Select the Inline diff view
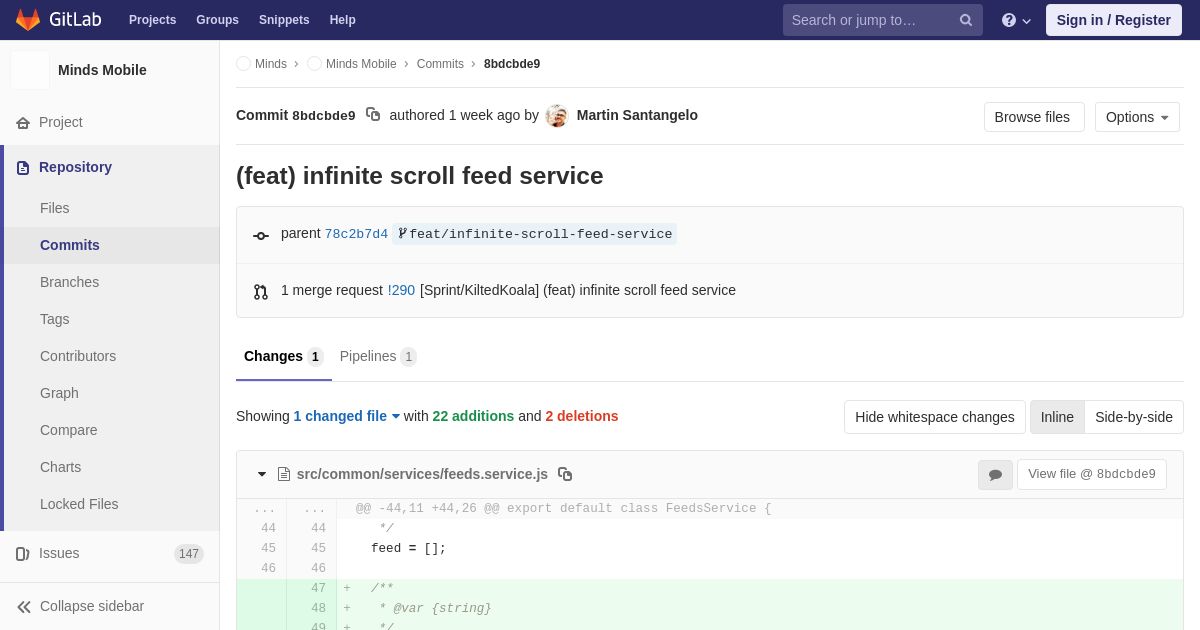Image resolution: width=1200 pixels, height=630 pixels. pyautogui.click(x=1057, y=417)
